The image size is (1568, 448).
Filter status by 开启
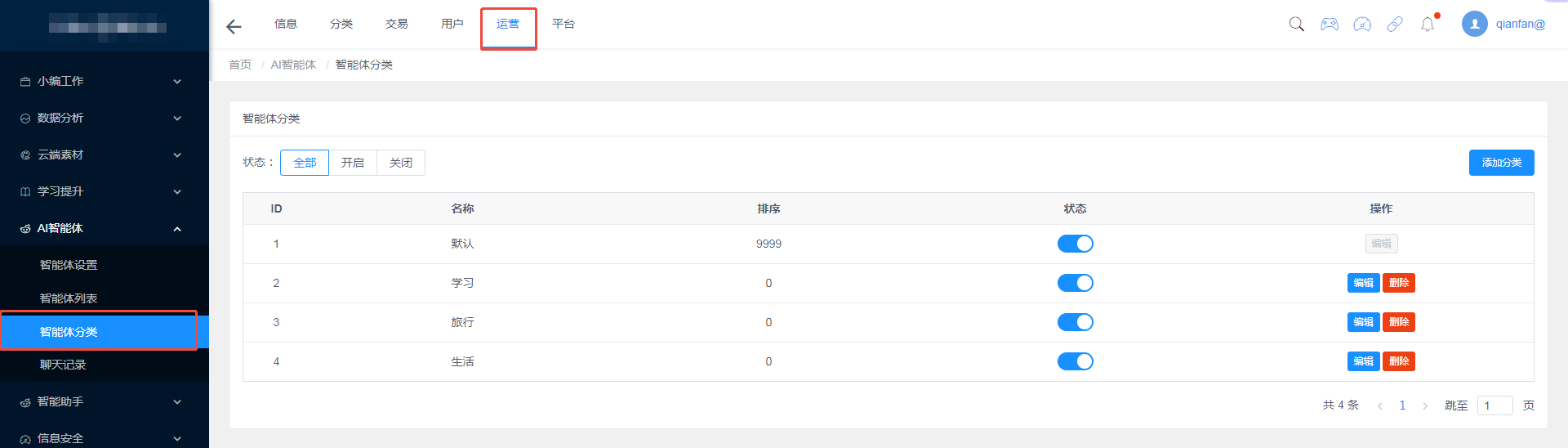pos(353,163)
